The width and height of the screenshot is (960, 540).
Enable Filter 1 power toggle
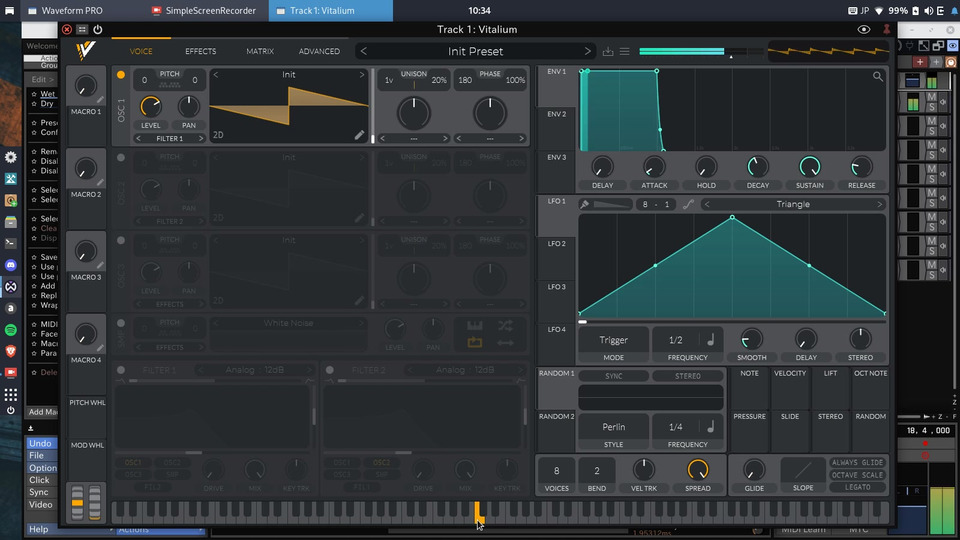[x=121, y=370]
